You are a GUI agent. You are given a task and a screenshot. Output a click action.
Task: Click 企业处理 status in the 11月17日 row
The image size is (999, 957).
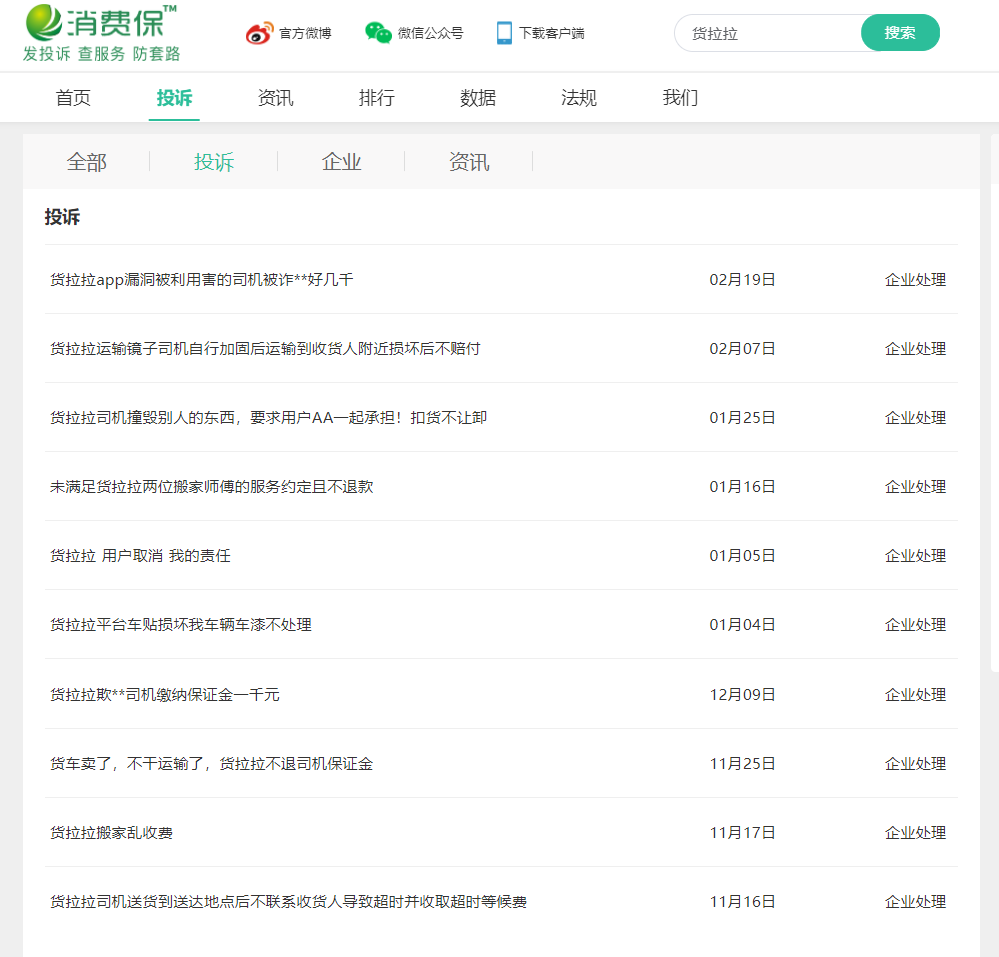click(915, 833)
